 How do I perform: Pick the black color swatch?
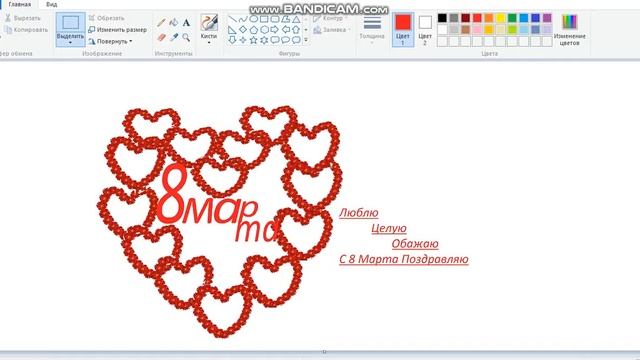(x=442, y=18)
